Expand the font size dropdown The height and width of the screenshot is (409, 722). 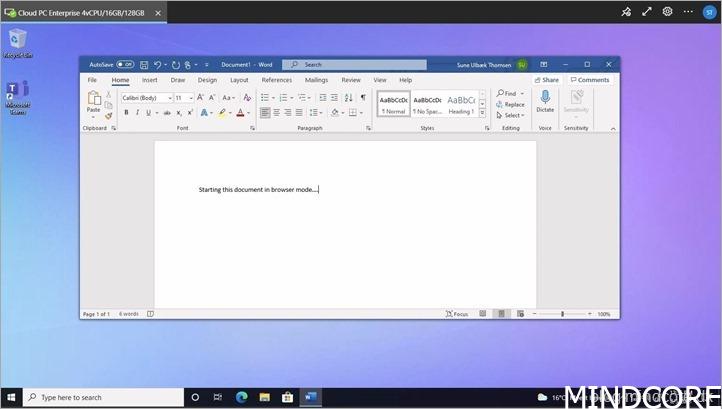(x=190, y=98)
